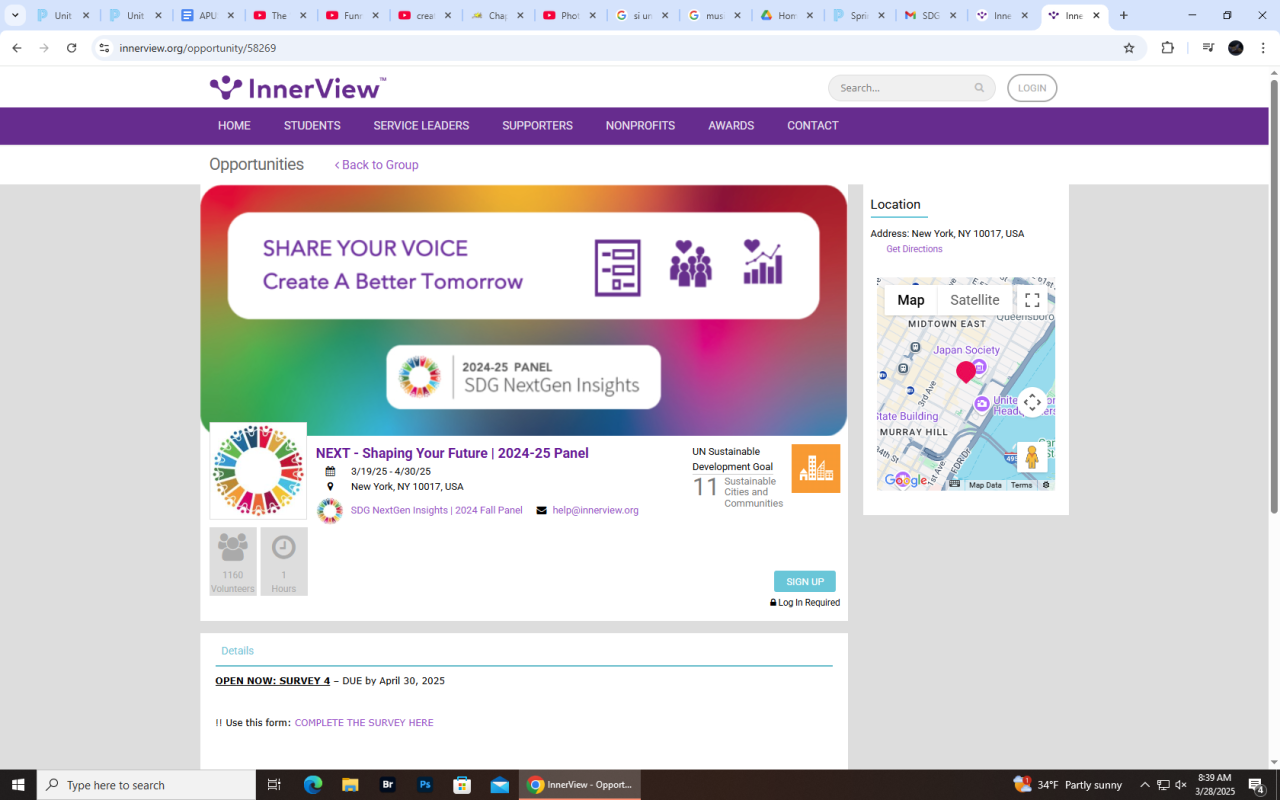The height and width of the screenshot is (800, 1280).
Task: Open Microsoft Store from the taskbar
Action: pos(462,785)
